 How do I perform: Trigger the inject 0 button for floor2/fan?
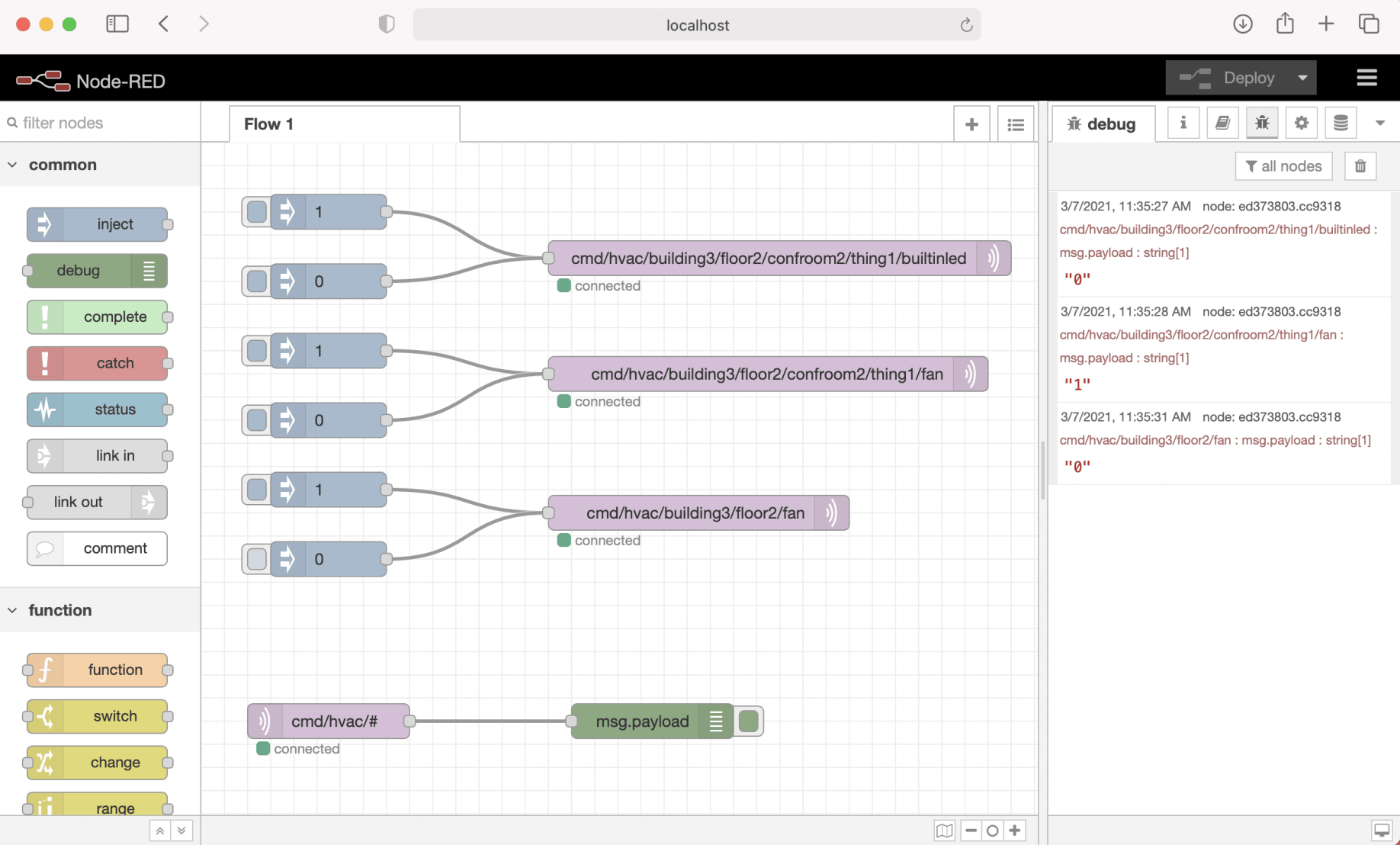pos(257,559)
